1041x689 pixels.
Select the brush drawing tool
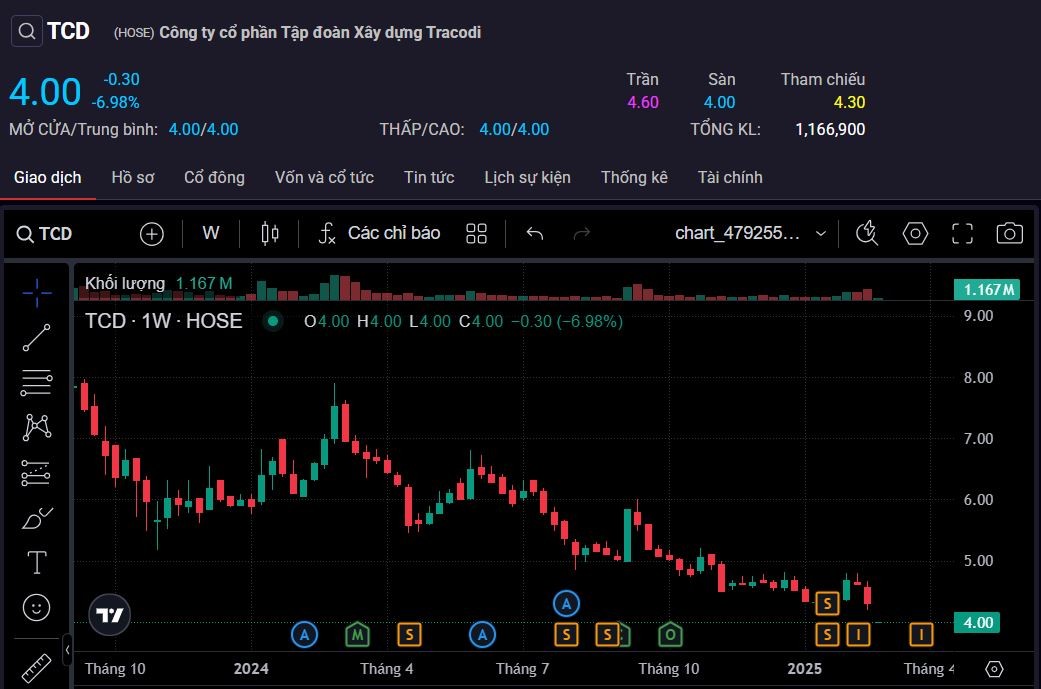(x=37, y=518)
